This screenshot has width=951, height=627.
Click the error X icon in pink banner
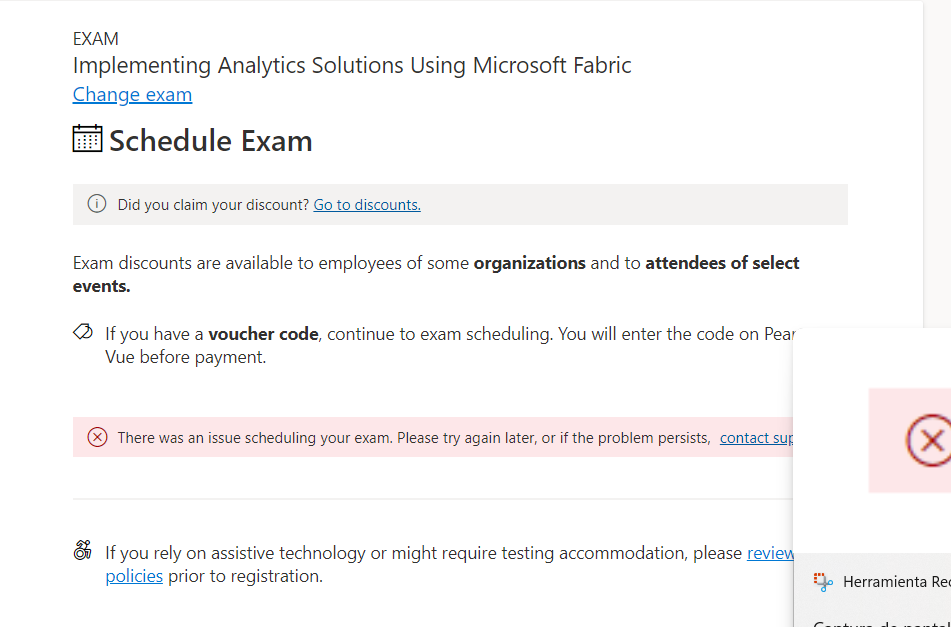(x=97, y=437)
